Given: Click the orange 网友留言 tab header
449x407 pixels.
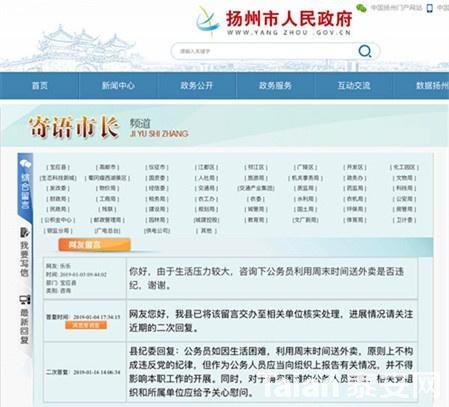Looking at the screenshot, I should (x=95, y=245).
